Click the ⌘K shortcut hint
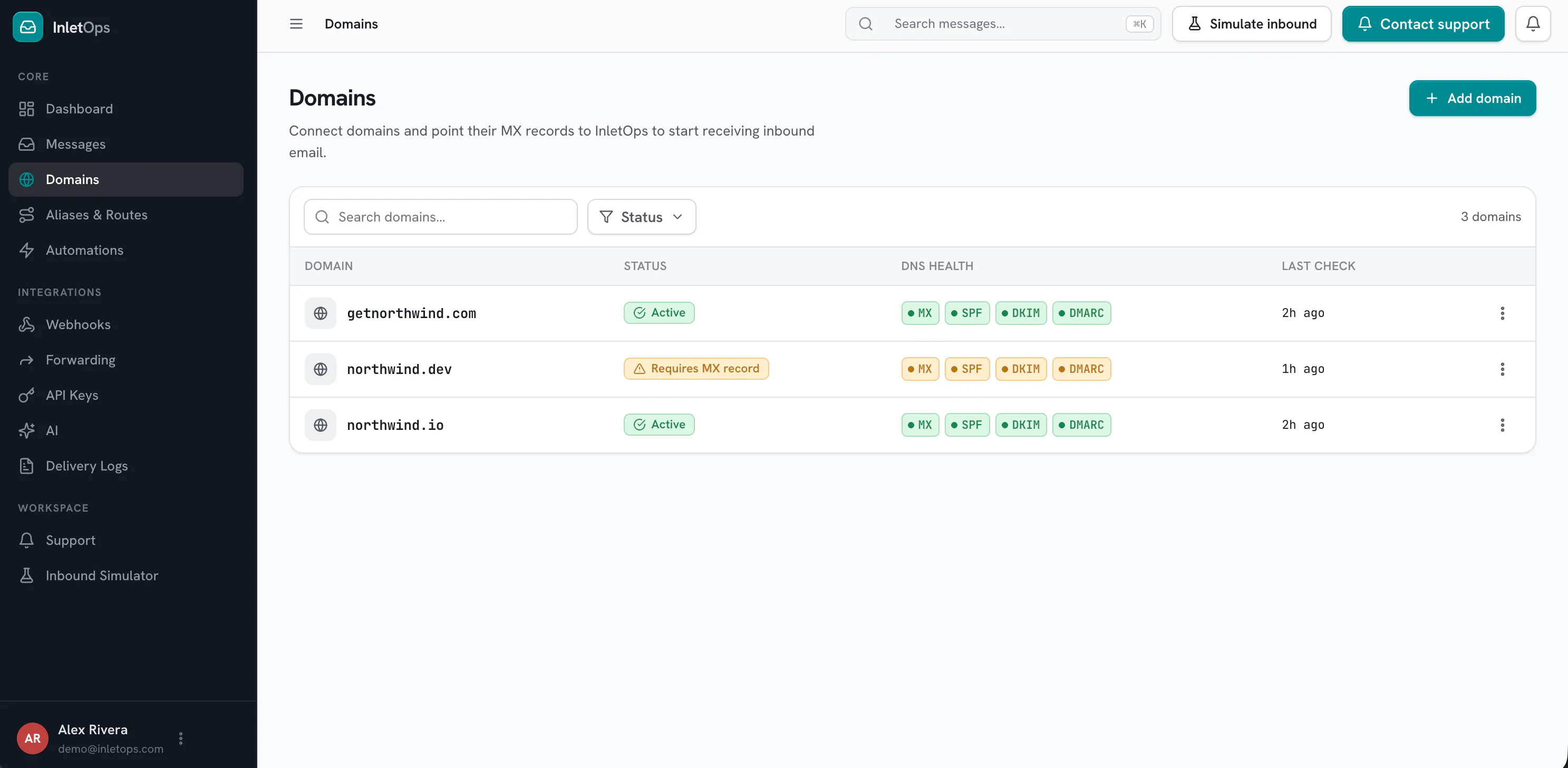1568x768 pixels. point(1139,24)
